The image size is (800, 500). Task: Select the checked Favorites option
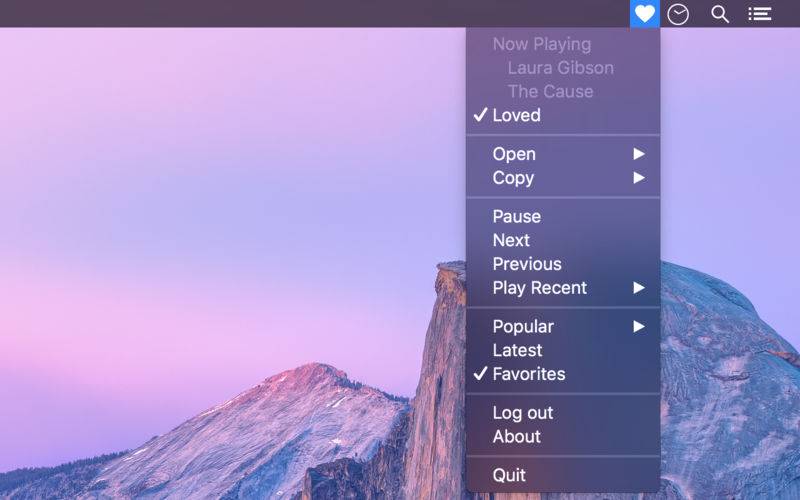coord(563,374)
